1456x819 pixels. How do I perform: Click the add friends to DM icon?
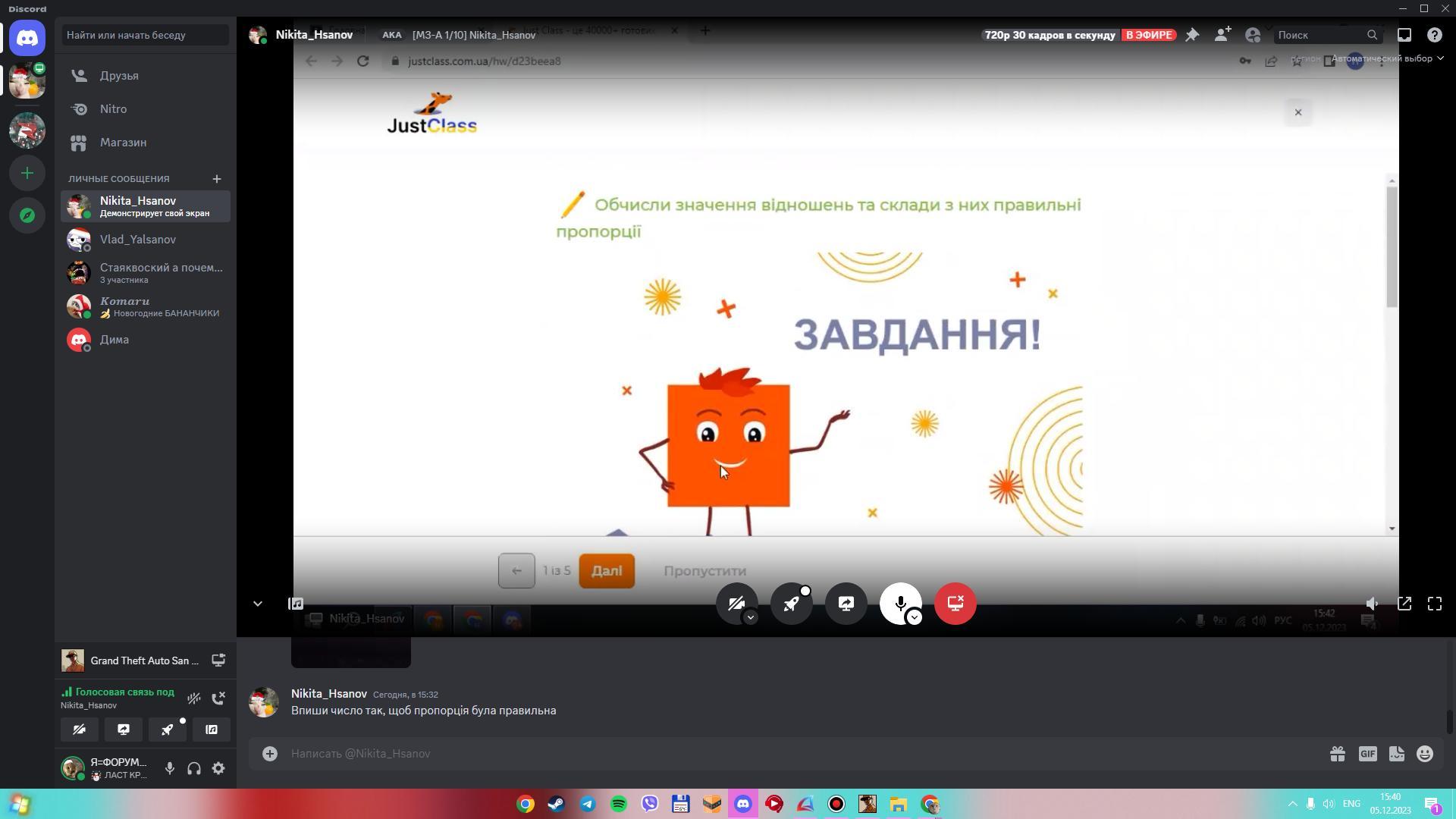[x=1222, y=35]
